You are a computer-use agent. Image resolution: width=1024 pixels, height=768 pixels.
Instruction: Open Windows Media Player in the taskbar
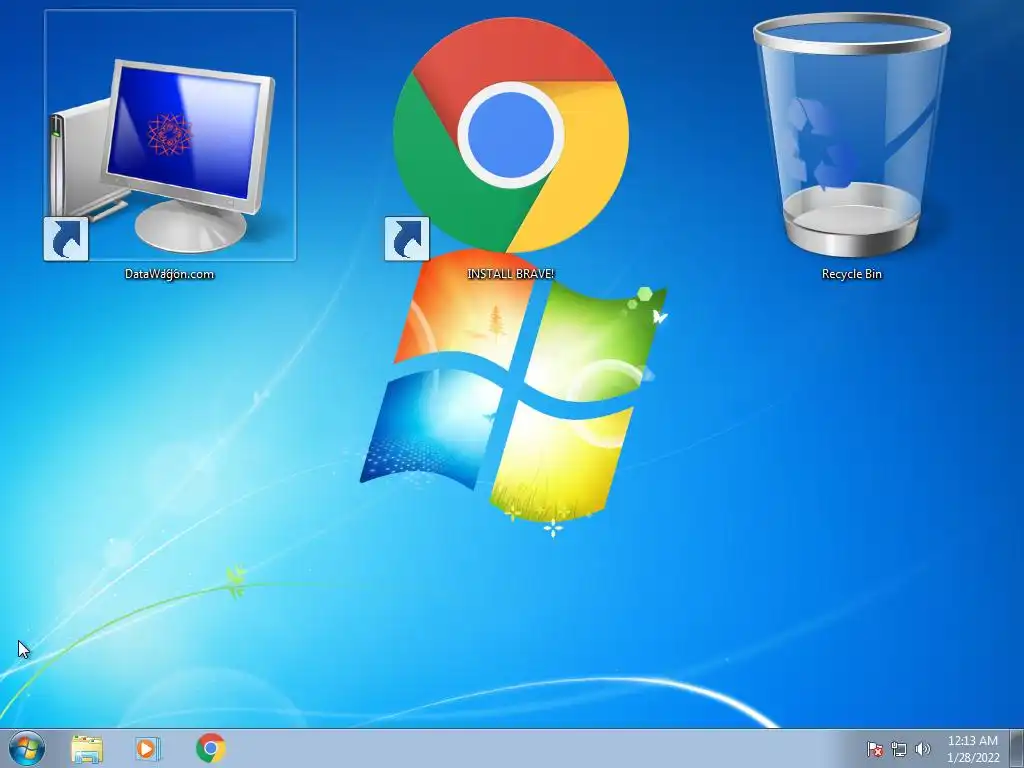(148, 748)
